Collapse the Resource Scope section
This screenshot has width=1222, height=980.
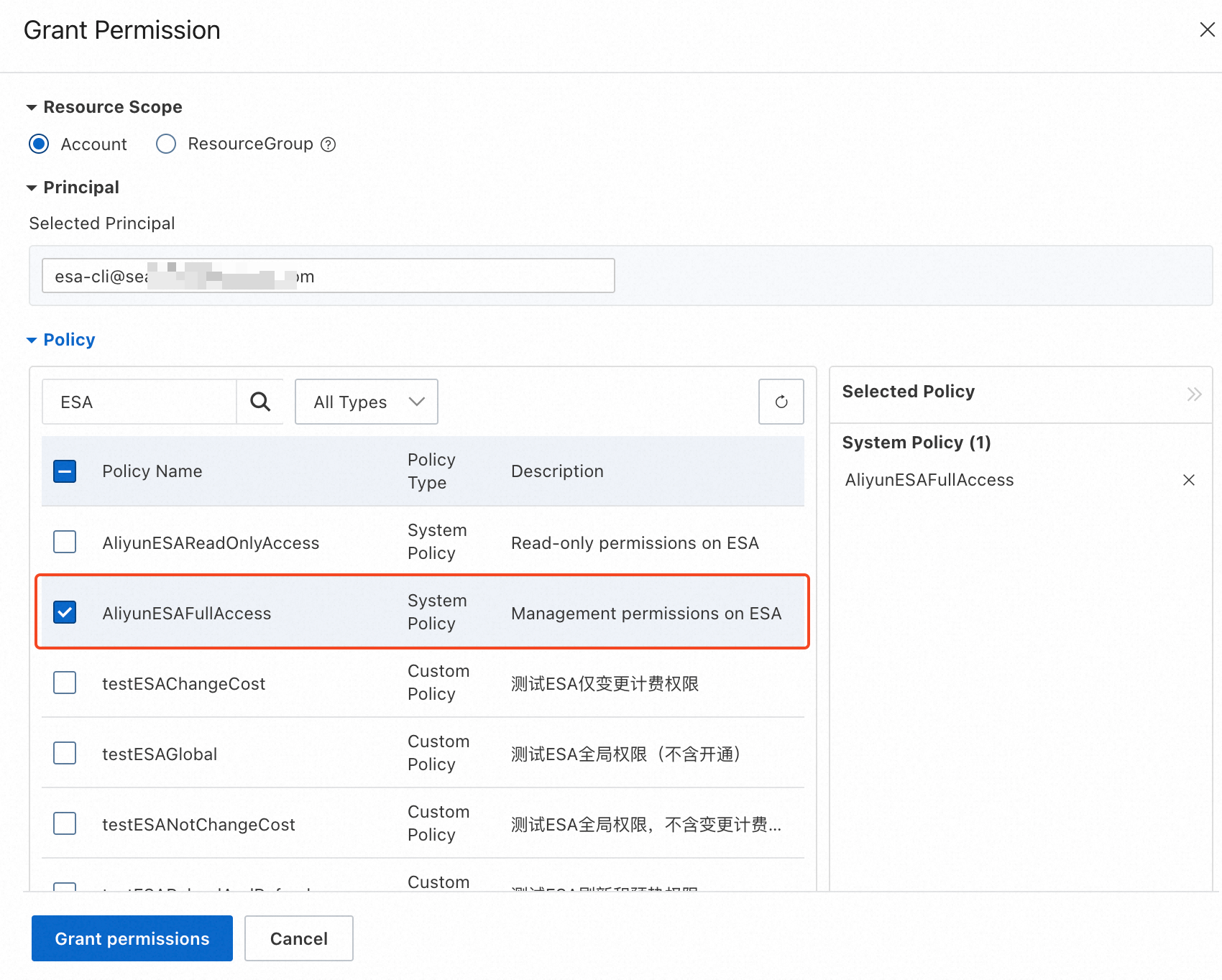[32, 108]
